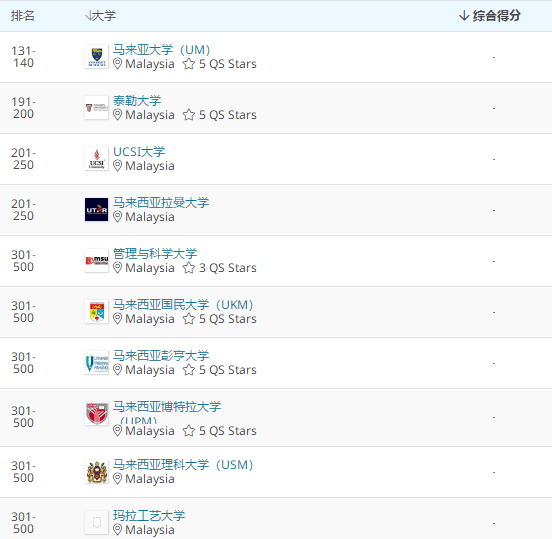Click location pin icon in 泰勒大学 row
The image size is (552, 539).
click(118, 115)
